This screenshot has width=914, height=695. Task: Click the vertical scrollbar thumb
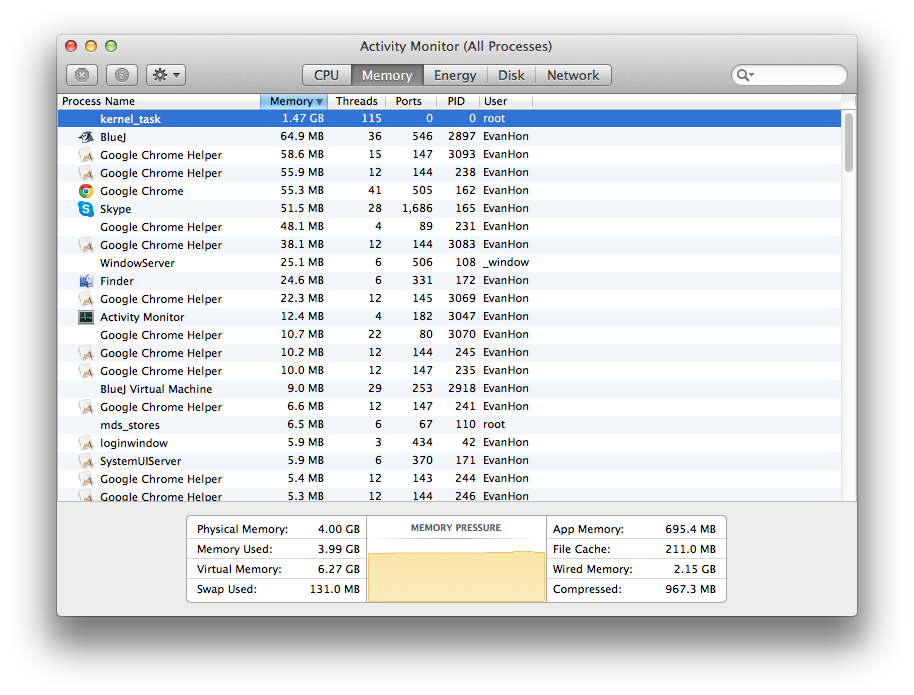coord(849,142)
